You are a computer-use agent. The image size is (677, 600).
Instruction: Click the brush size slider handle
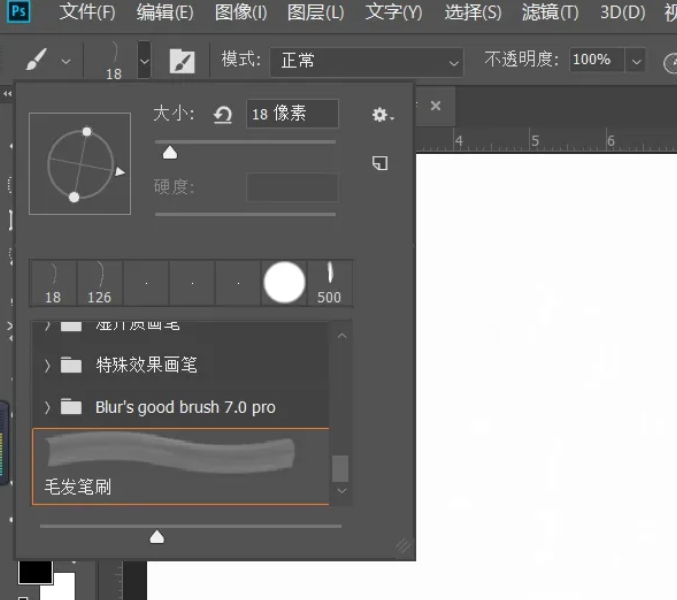pyautogui.click(x=170, y=152)
